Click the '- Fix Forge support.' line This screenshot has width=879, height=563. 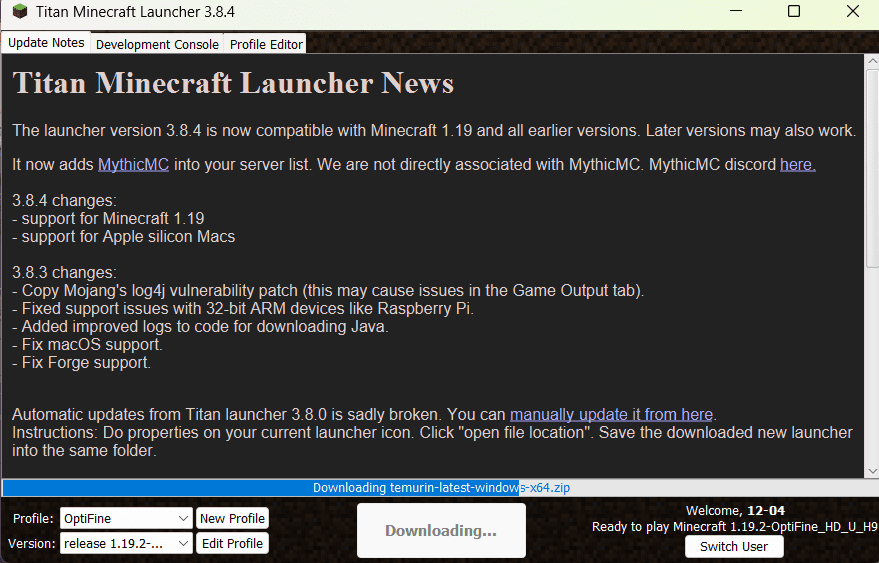click(x=81, y=363)
